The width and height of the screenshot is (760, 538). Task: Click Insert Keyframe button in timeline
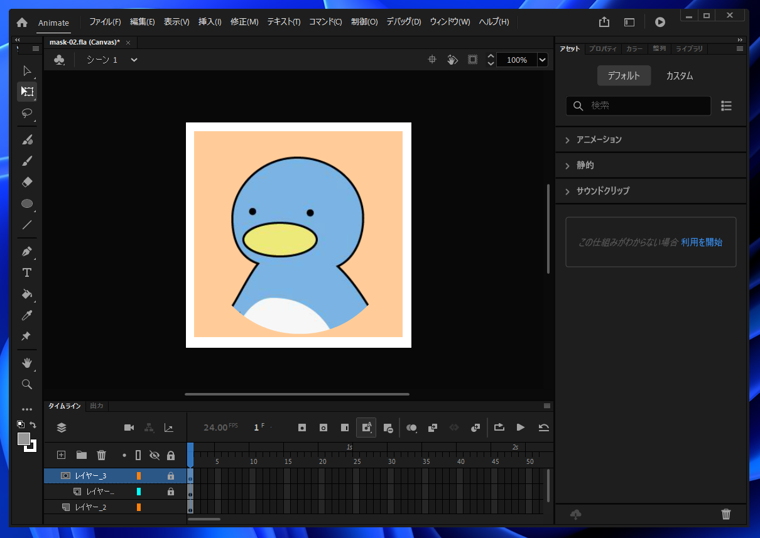pyautogui.click(x=302, y=427)
